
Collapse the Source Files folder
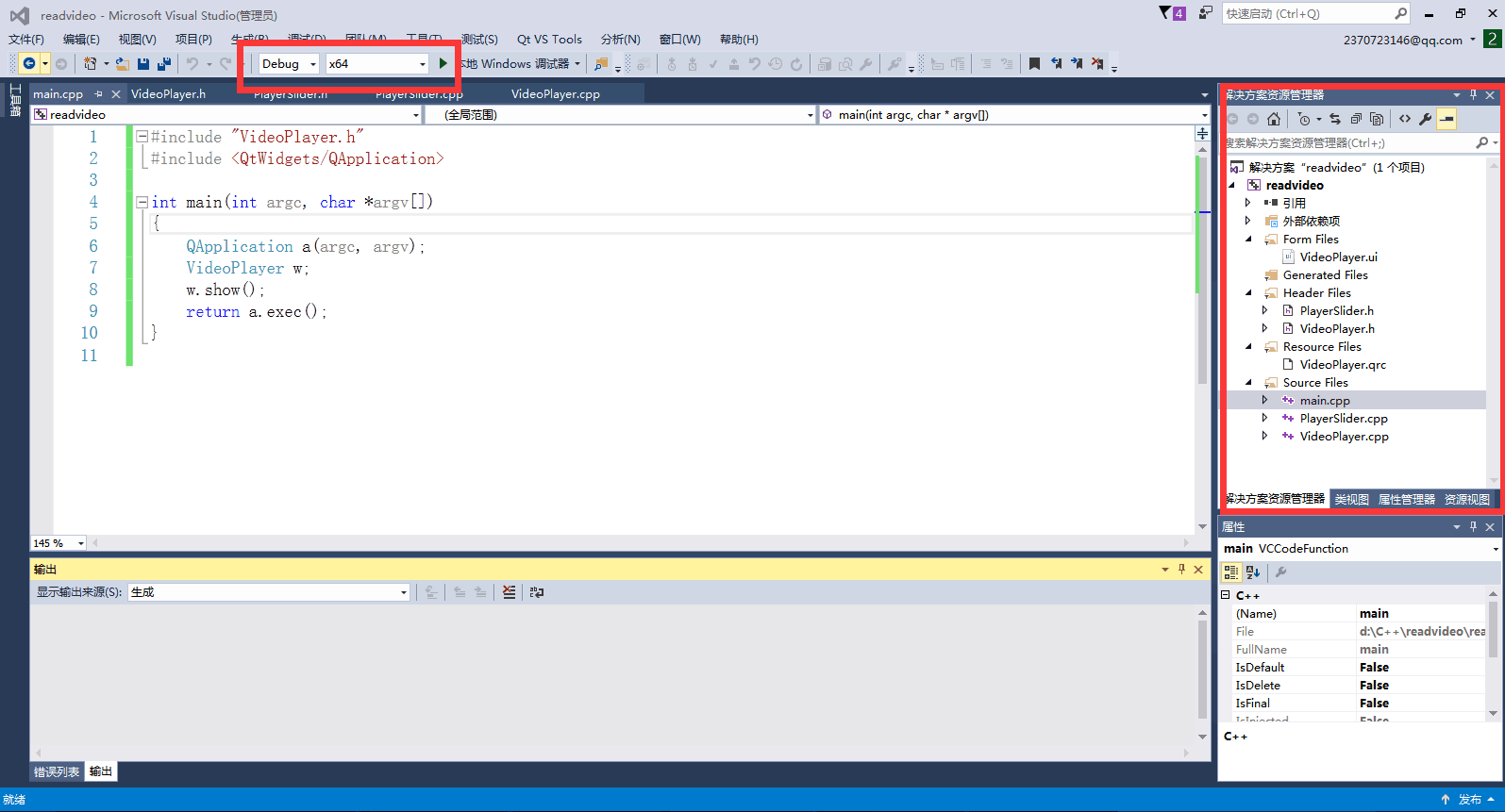[1248, 383]
